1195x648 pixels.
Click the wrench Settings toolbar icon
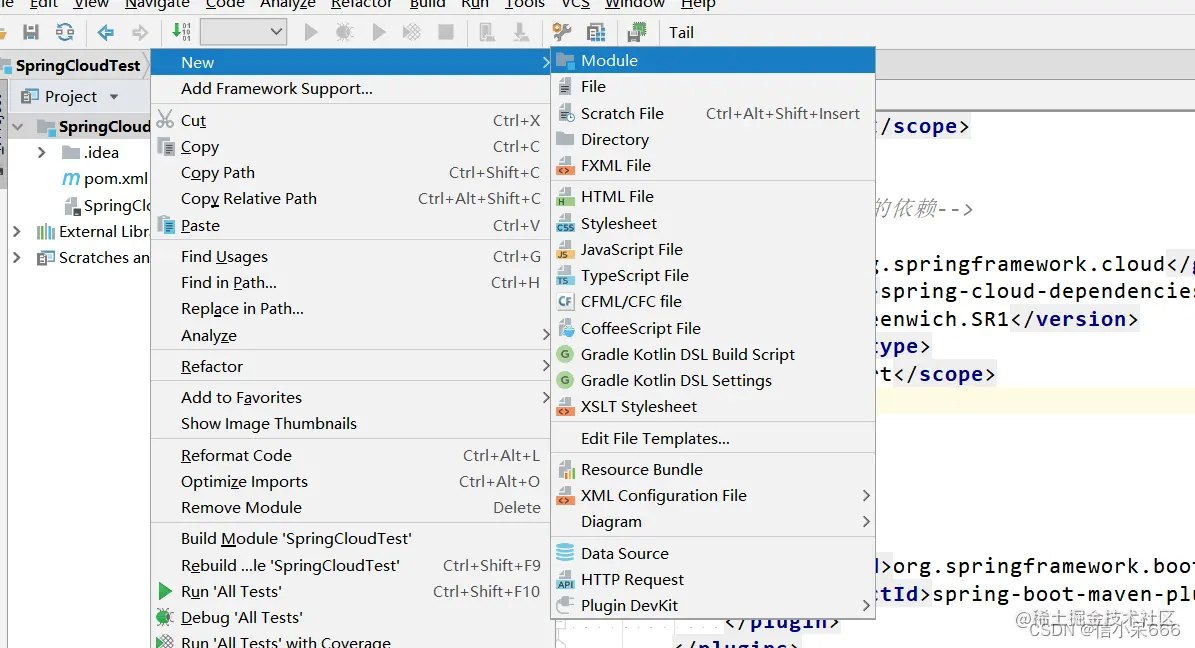pyautogui.click(x=562, y=32)
